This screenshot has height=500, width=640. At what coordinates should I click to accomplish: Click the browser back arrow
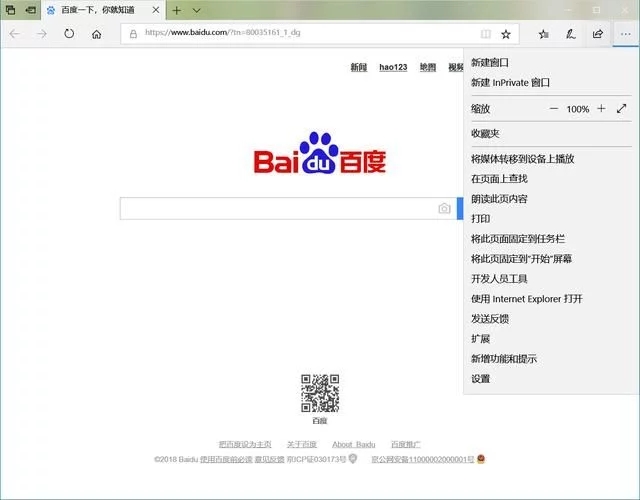click(x=15, y=34)
